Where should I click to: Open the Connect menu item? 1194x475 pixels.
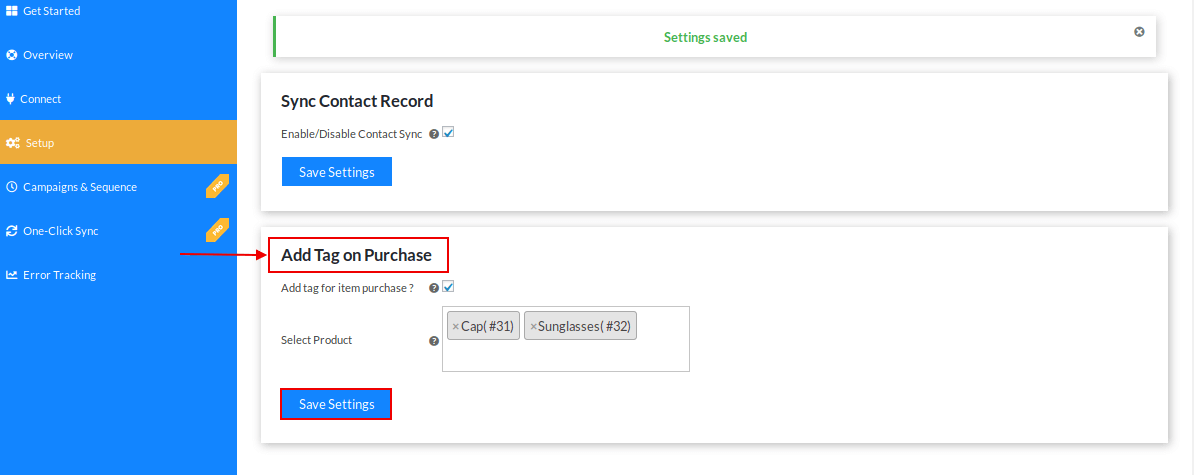pyautogui.click(x=118, y=99)
